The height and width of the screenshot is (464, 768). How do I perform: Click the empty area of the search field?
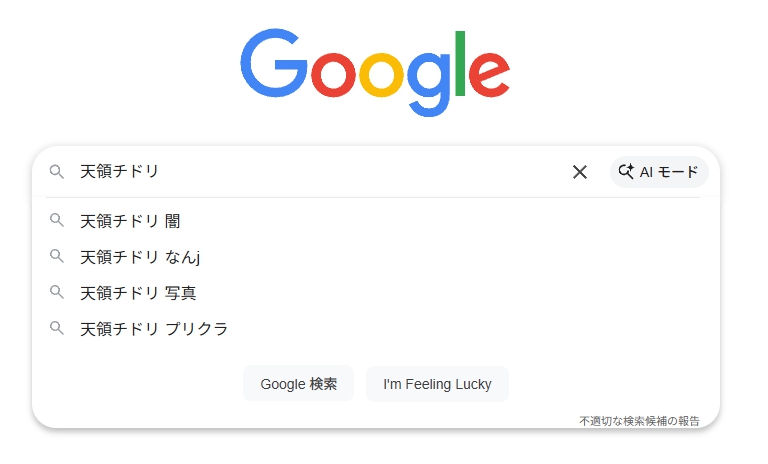click(x=360, y=172)
